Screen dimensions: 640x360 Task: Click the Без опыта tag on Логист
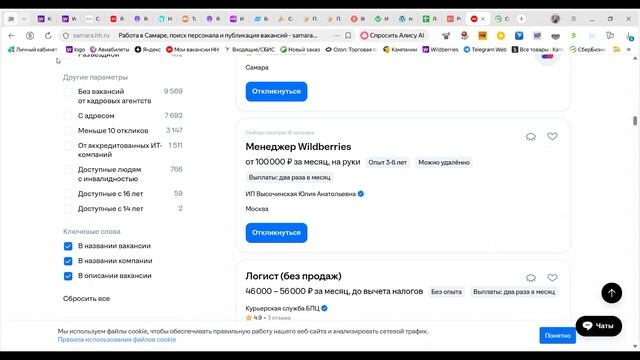446,292
